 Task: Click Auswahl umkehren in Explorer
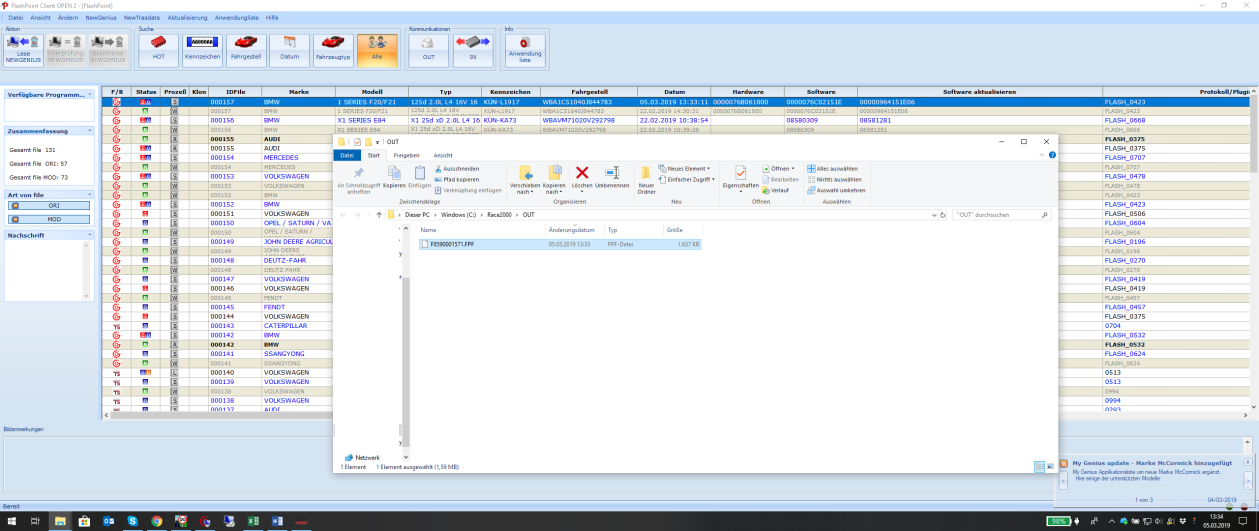[836, 190]
